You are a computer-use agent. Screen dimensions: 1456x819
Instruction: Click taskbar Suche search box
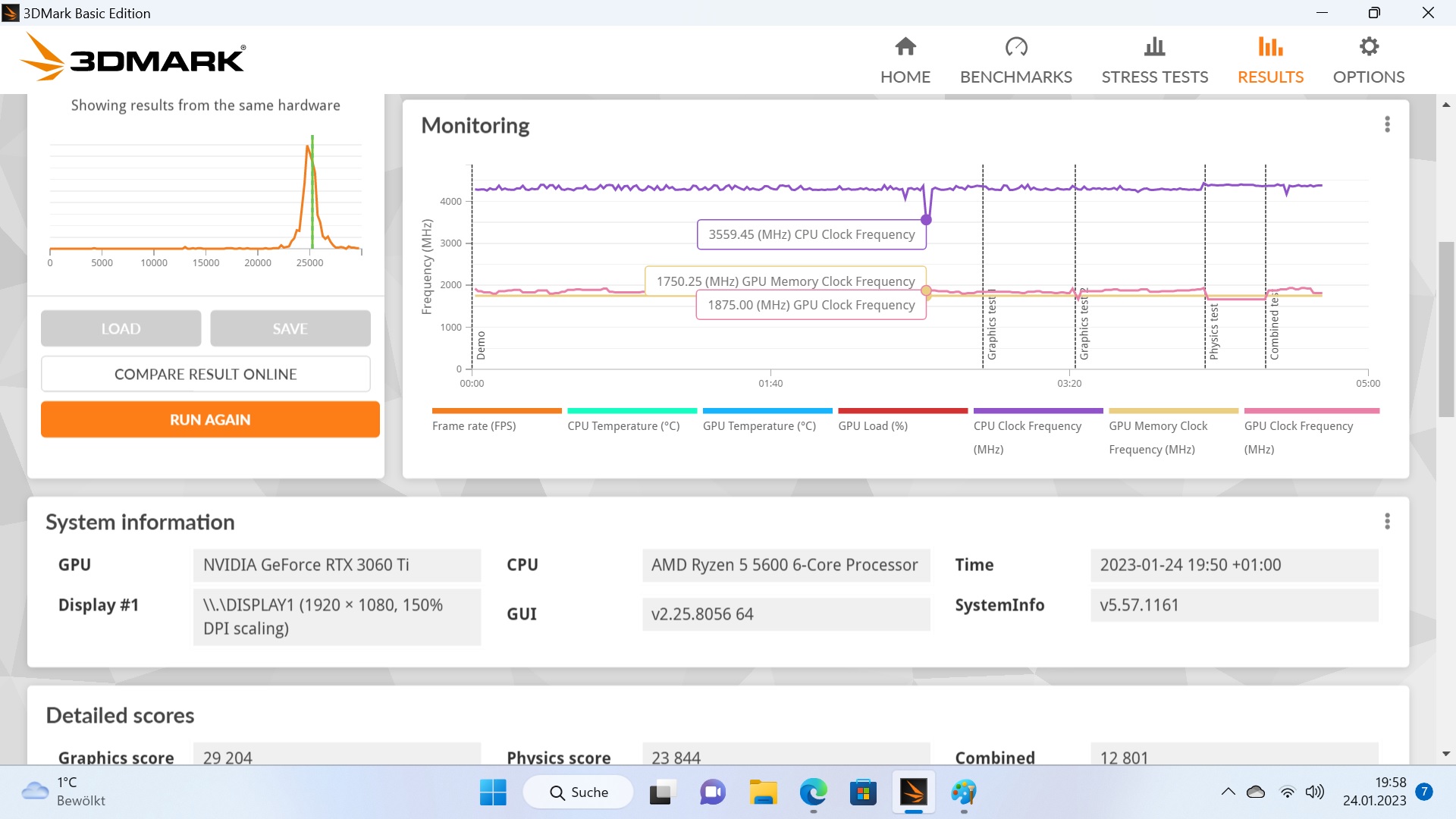pyautogui.click(x=578, y=792)
